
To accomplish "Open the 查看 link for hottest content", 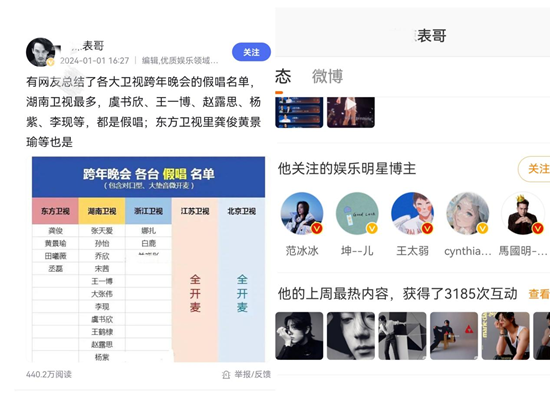I will pyautogui.click(x=539, y=294).
